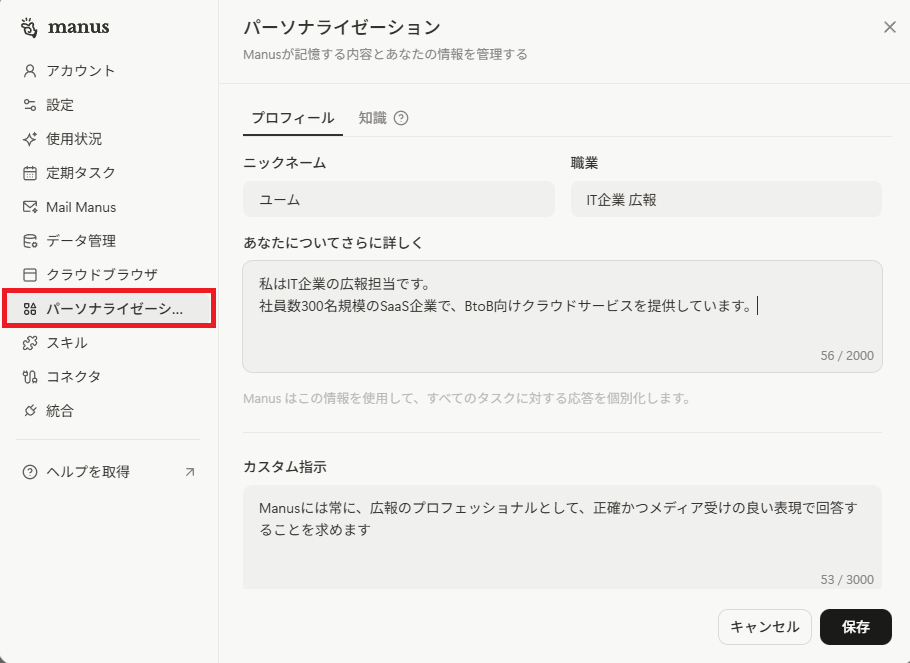Click the ニックネーム input field containing ユーム
The width and height of the screenshot is (910, 663).
click(399, 199)
